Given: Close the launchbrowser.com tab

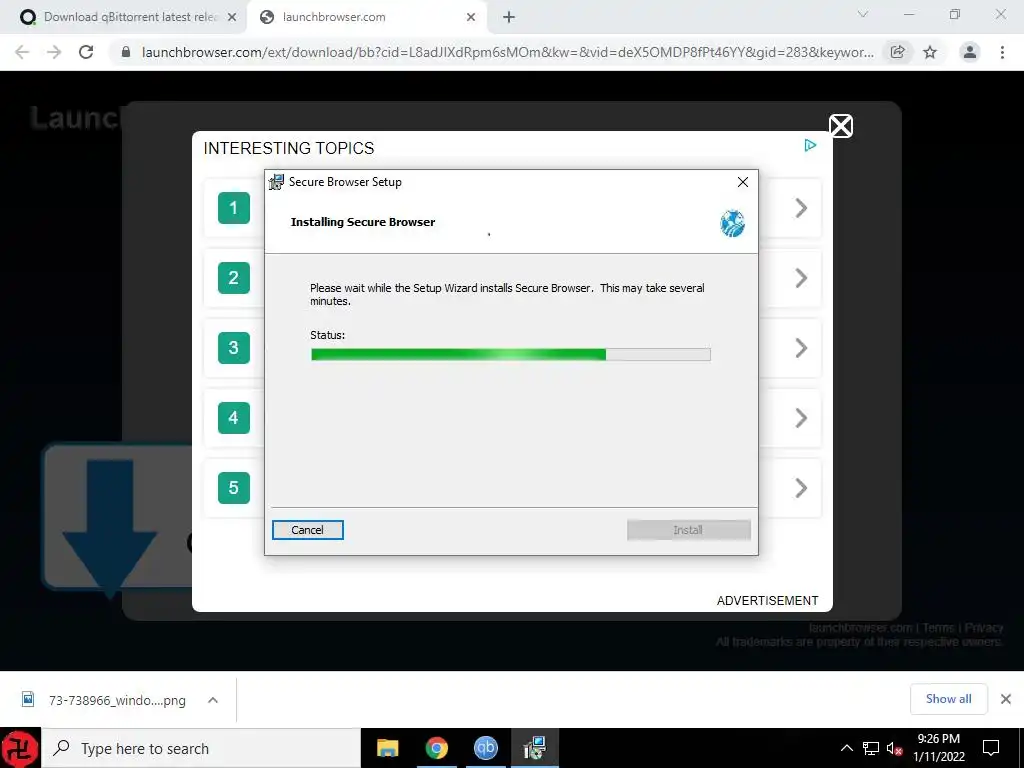Looking at the screenshot, I should point(471,17).
